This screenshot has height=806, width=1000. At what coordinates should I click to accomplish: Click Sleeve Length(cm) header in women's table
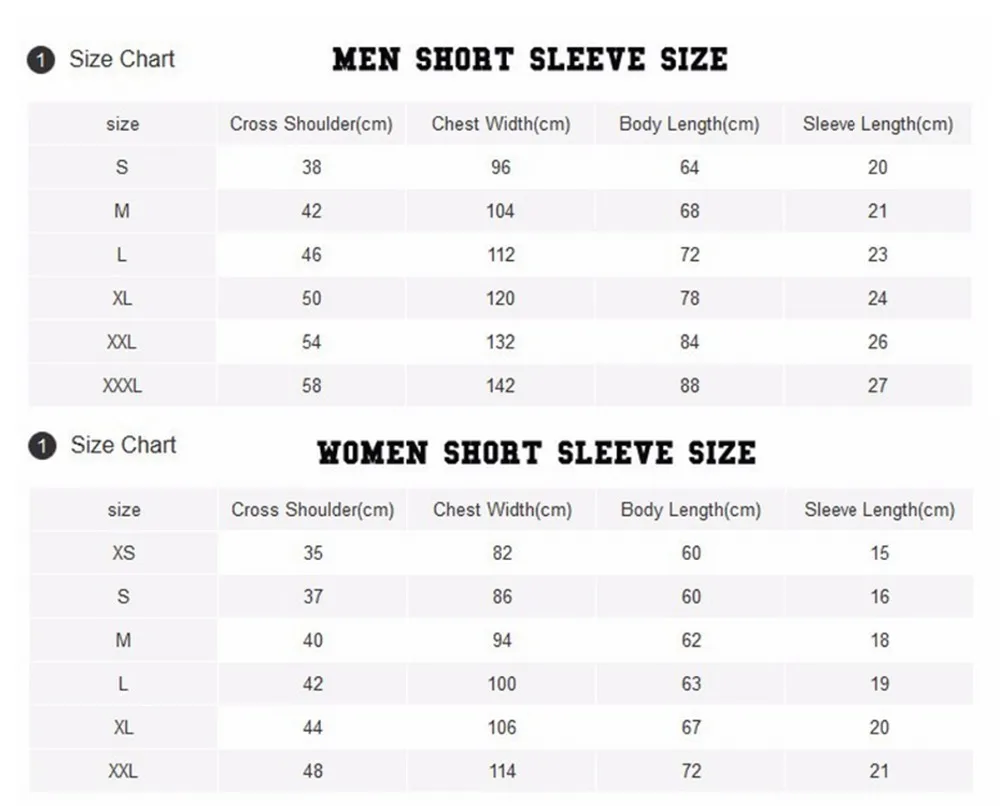tap(879, 510)
